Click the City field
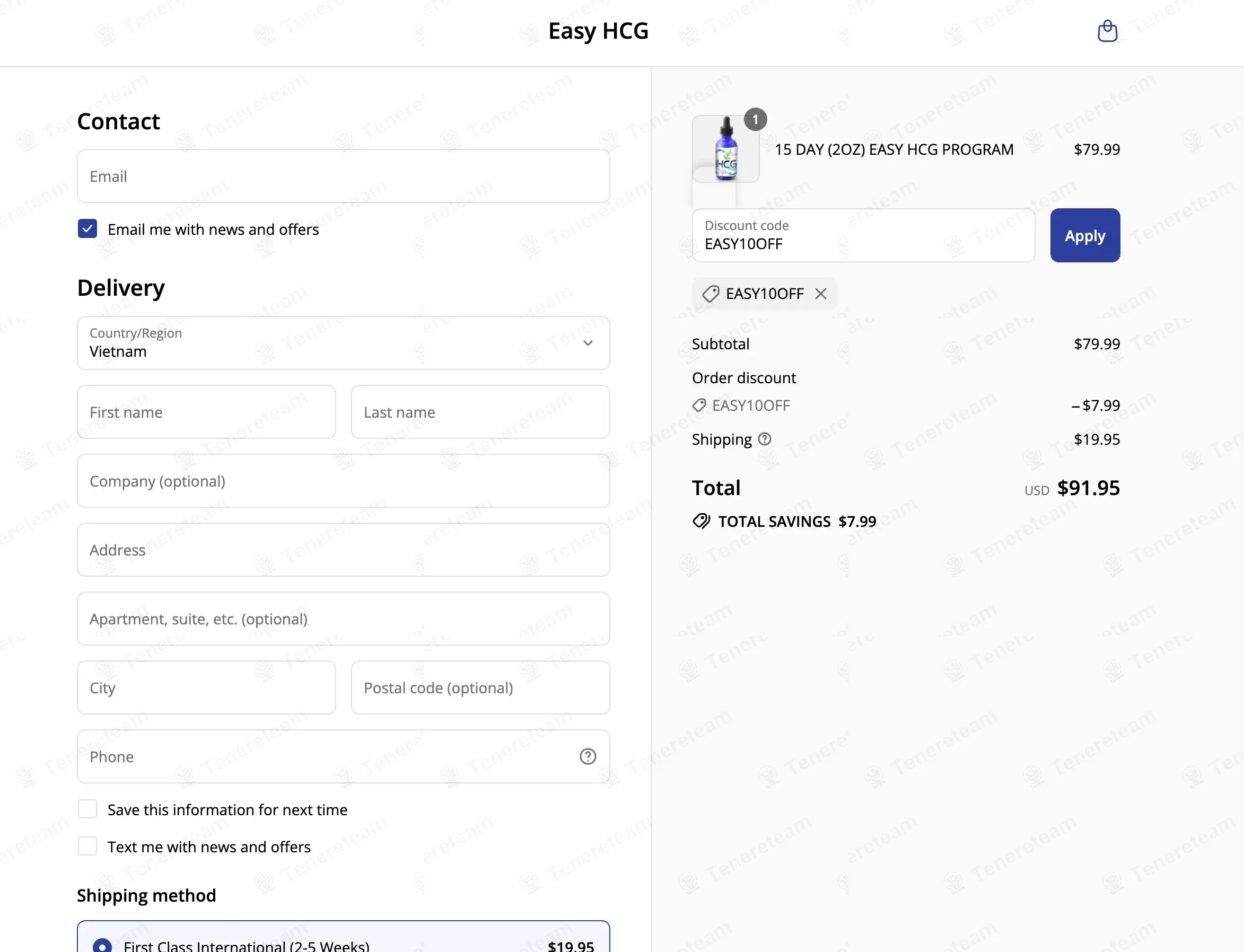 [206, 687]
